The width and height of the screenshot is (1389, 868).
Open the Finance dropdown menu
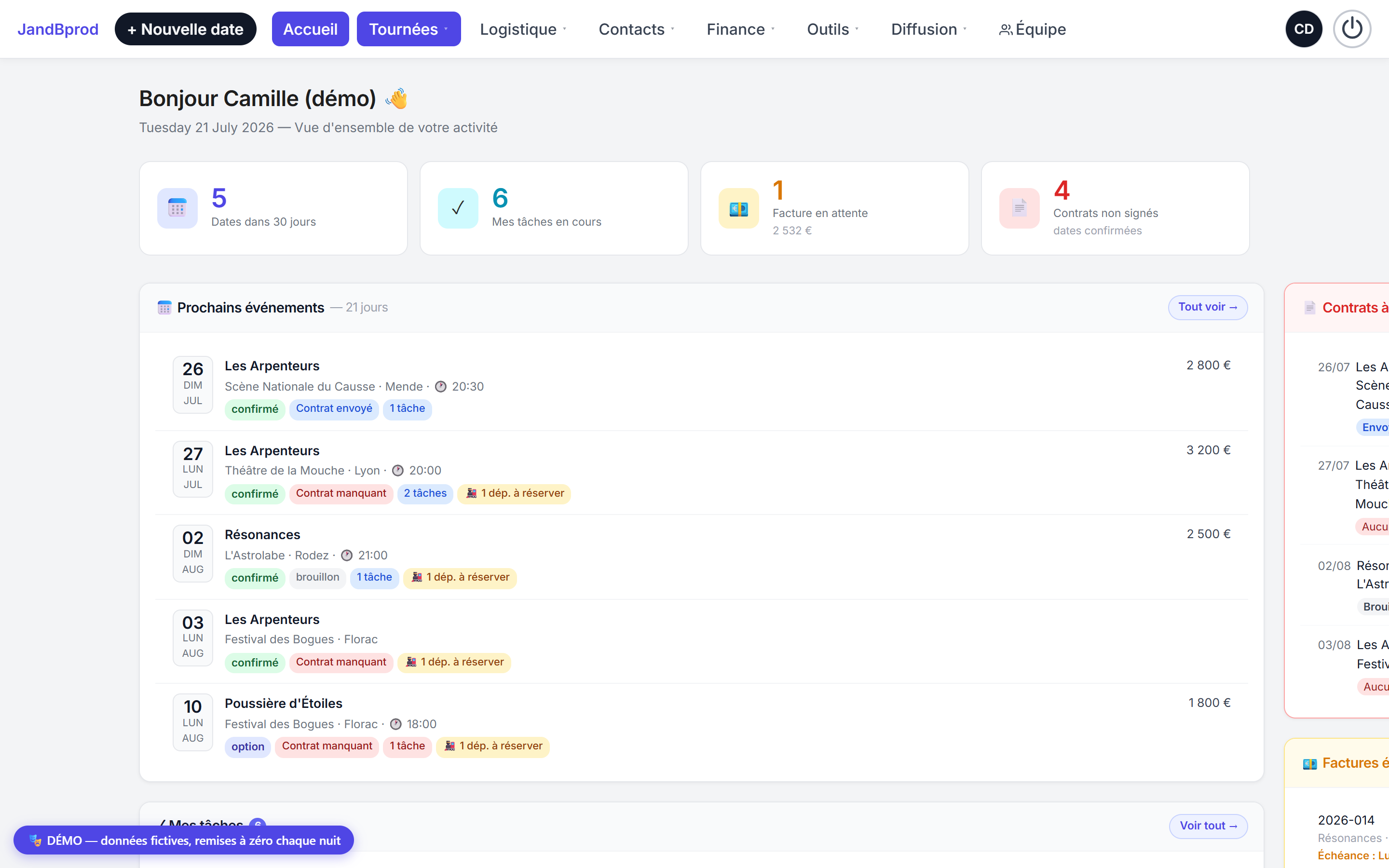740,29
